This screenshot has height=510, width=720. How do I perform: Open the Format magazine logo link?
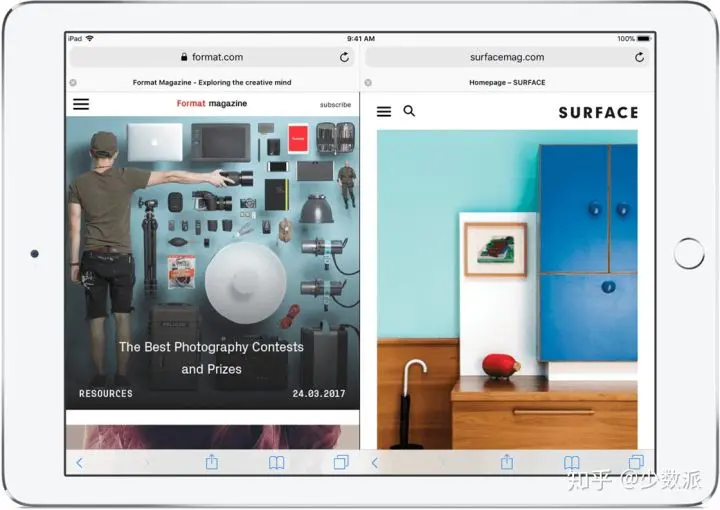(x=212, y=103)
